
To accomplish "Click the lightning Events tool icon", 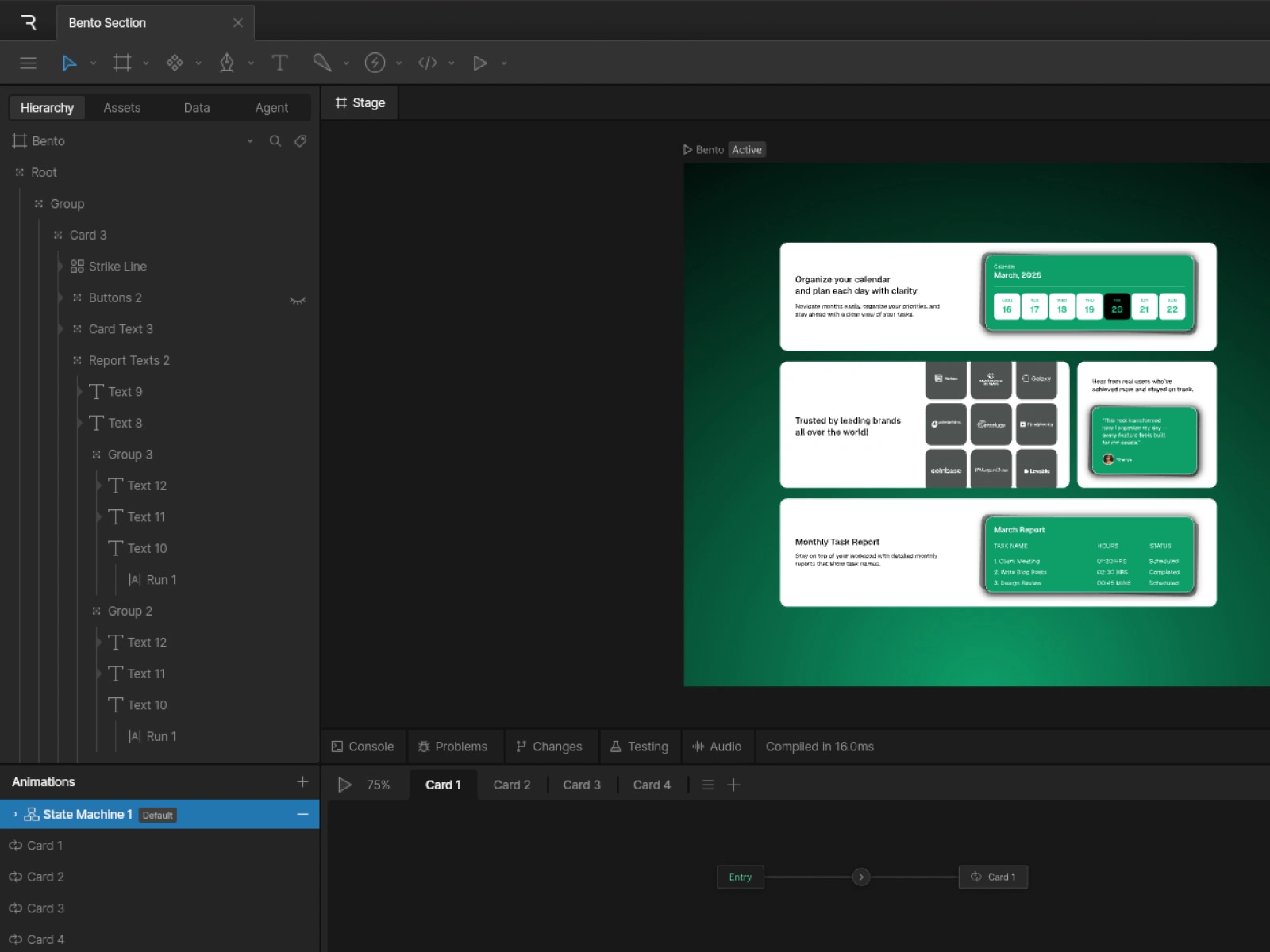I will tap(375, 63).
